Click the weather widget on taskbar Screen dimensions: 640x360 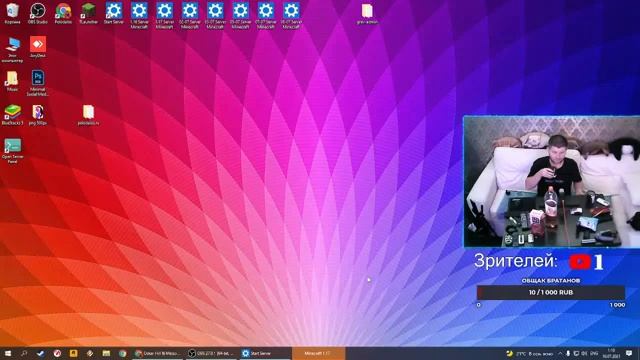click(529, 353)
